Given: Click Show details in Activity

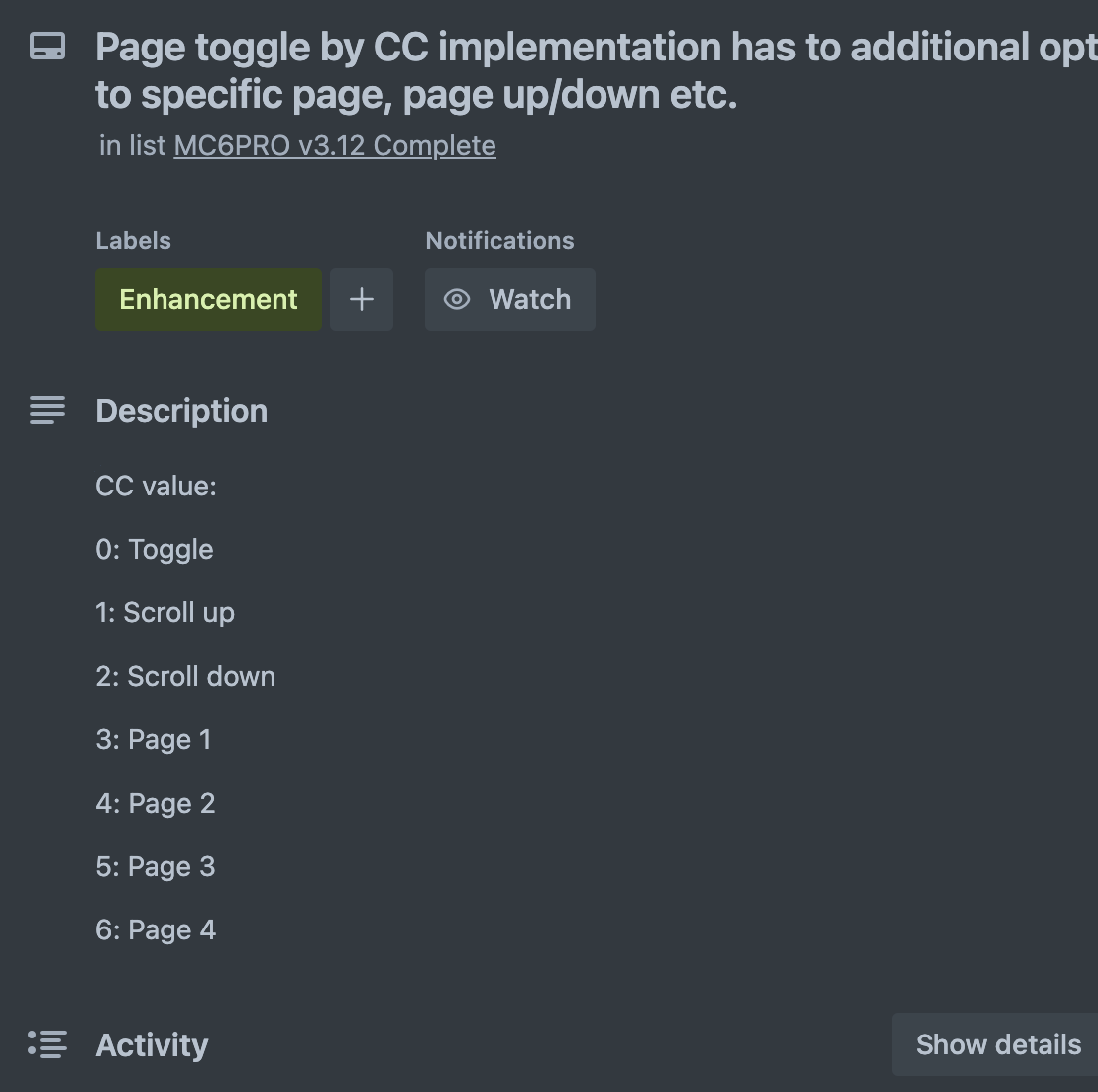Looking at the screenshot, I should 997,1044.
